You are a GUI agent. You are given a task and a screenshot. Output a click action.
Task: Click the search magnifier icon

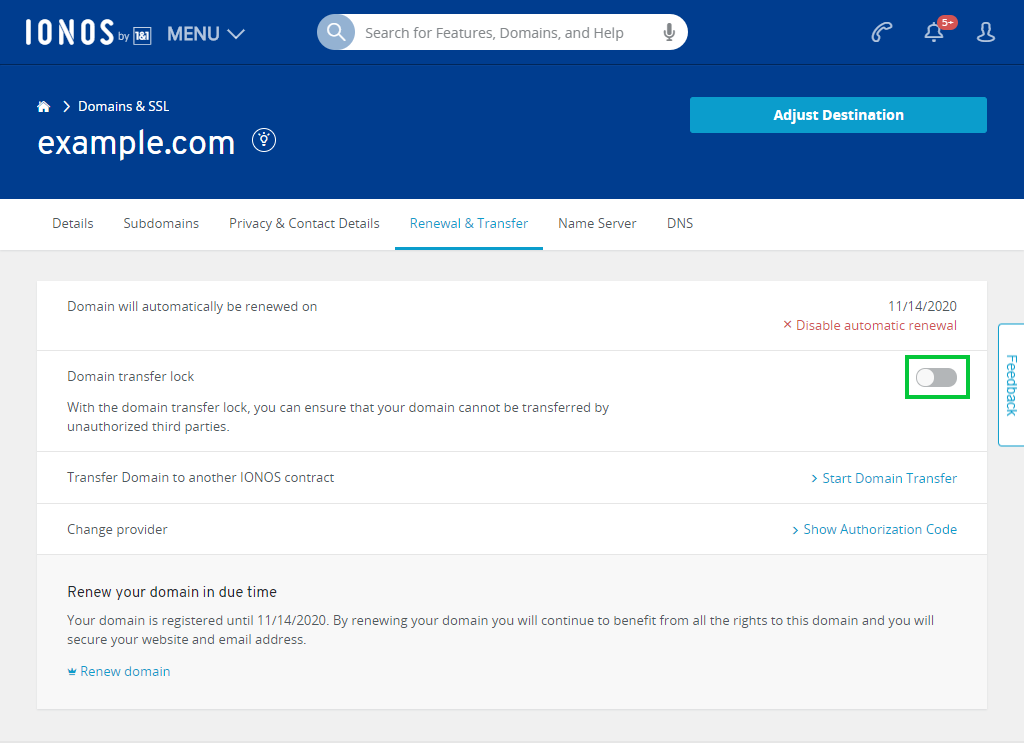click(x=336, y=32)
